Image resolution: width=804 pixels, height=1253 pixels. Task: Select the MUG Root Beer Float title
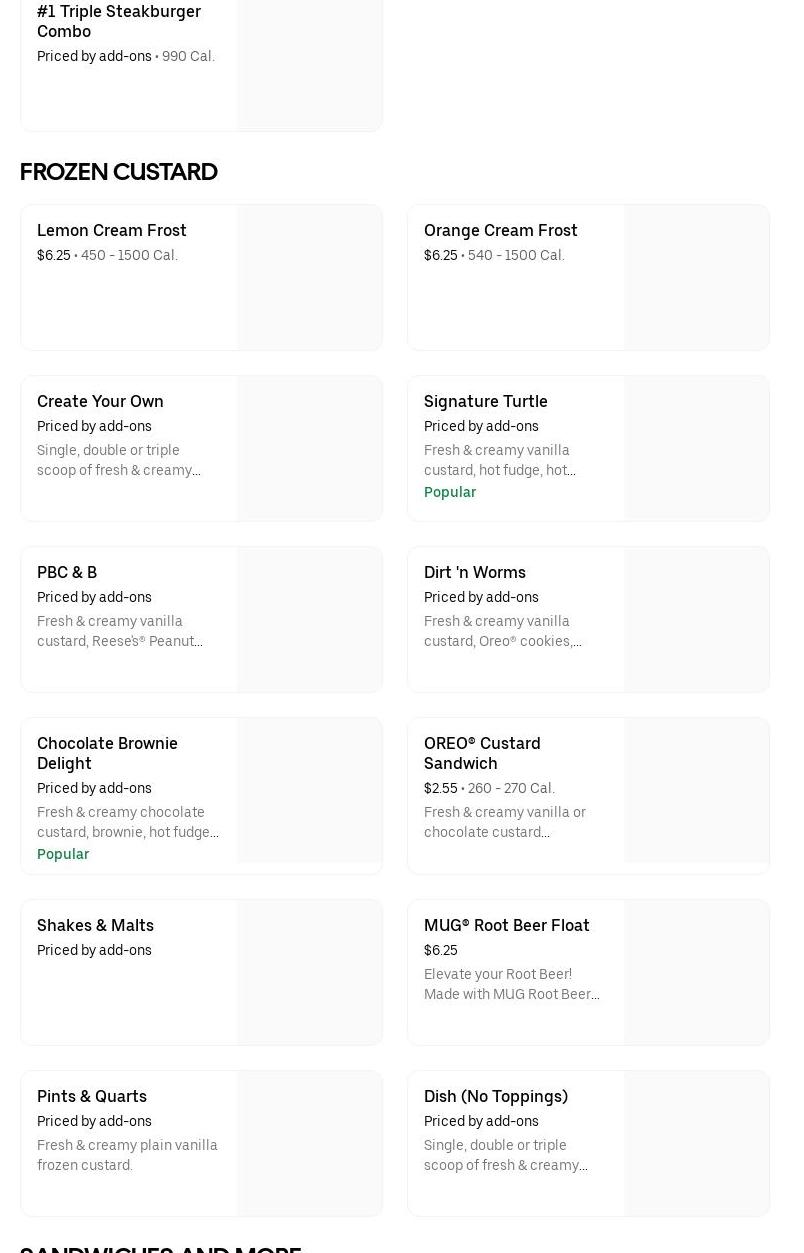tap(506, 925)
